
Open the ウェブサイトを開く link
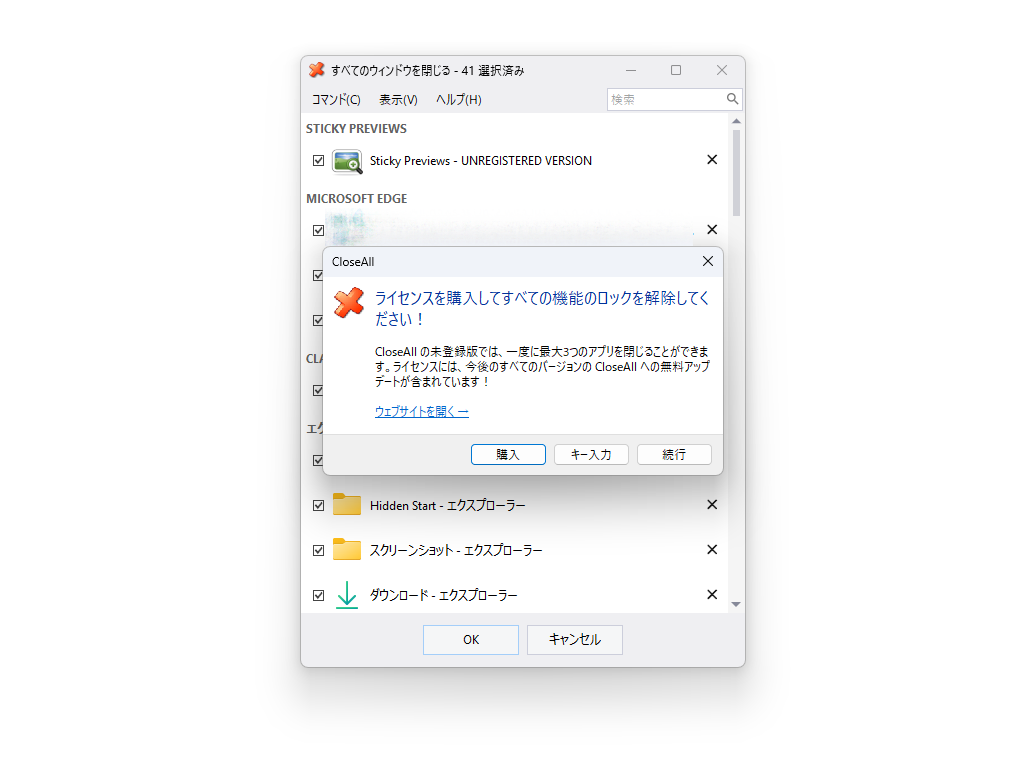tap(421, 411)
